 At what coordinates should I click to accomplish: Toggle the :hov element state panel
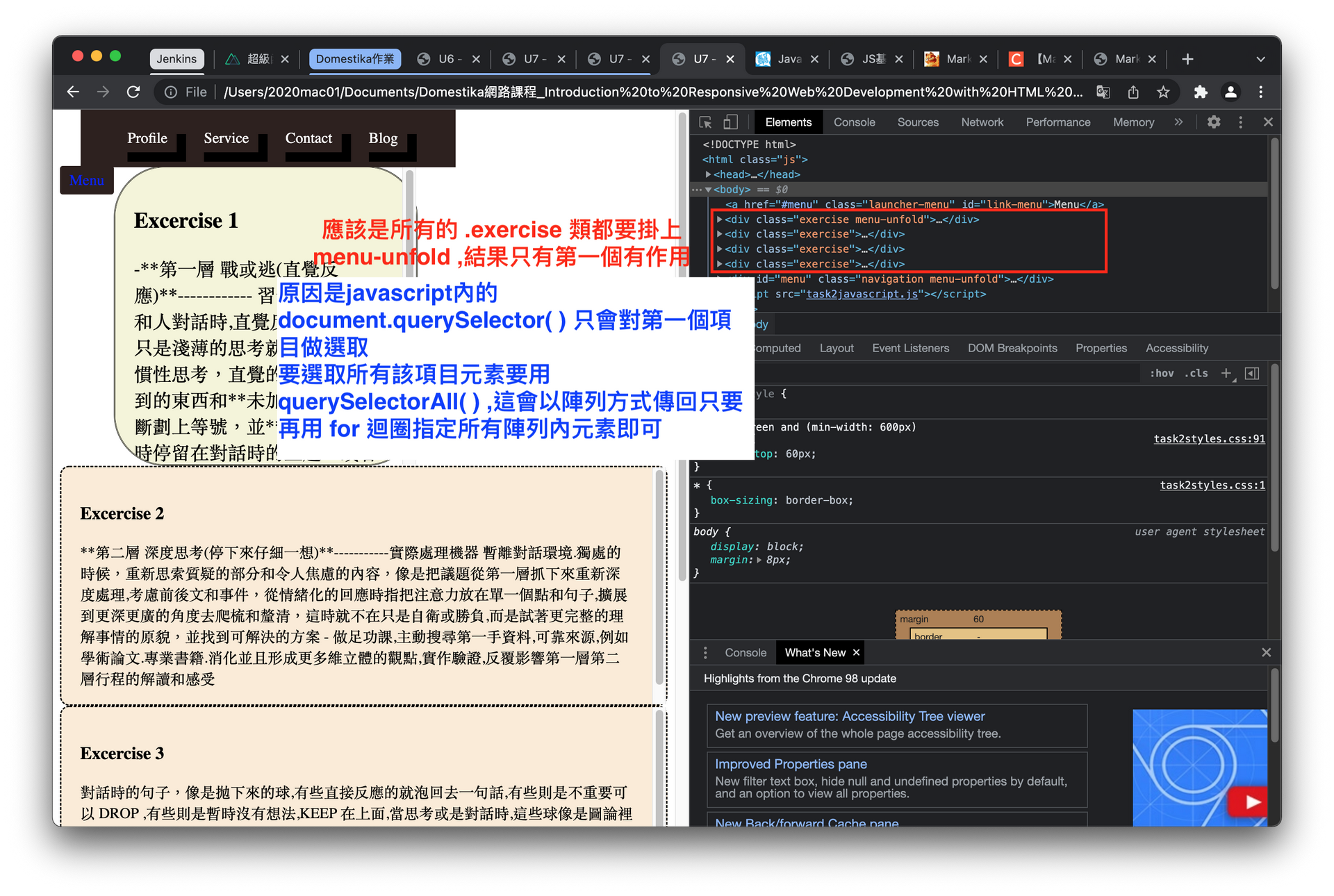tap(1161, 374)
